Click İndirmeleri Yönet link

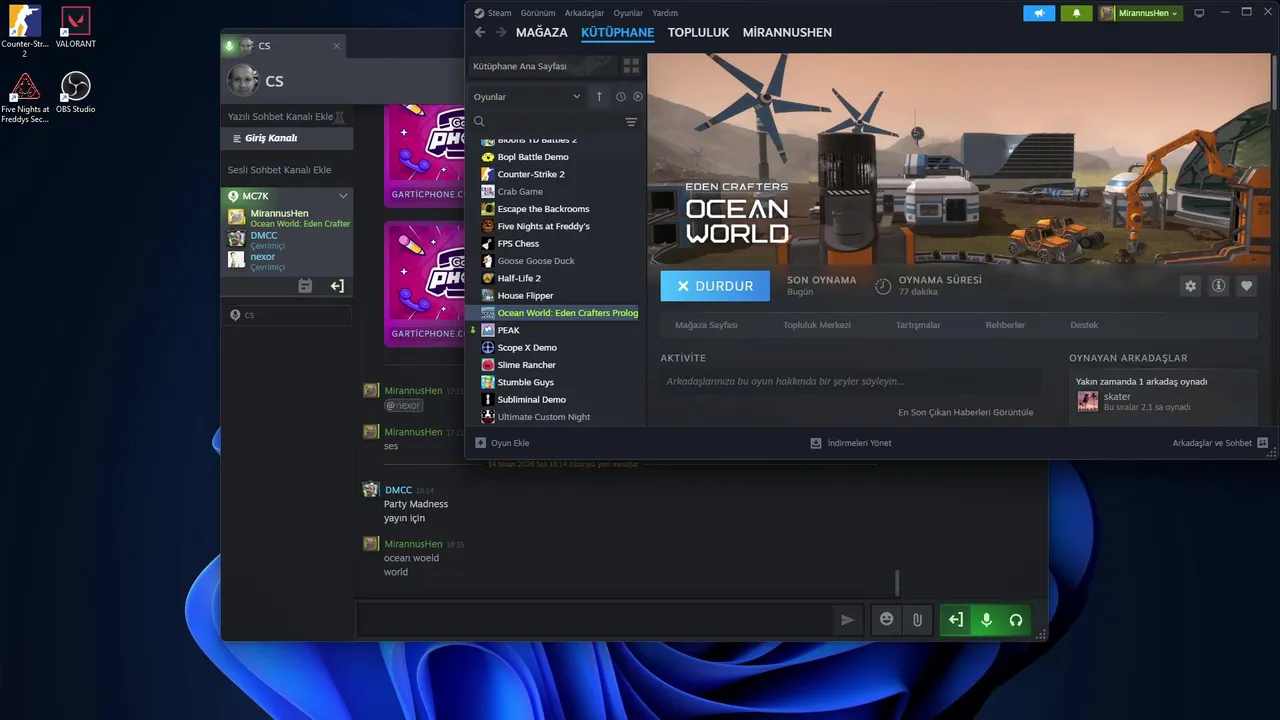(851, 443)
